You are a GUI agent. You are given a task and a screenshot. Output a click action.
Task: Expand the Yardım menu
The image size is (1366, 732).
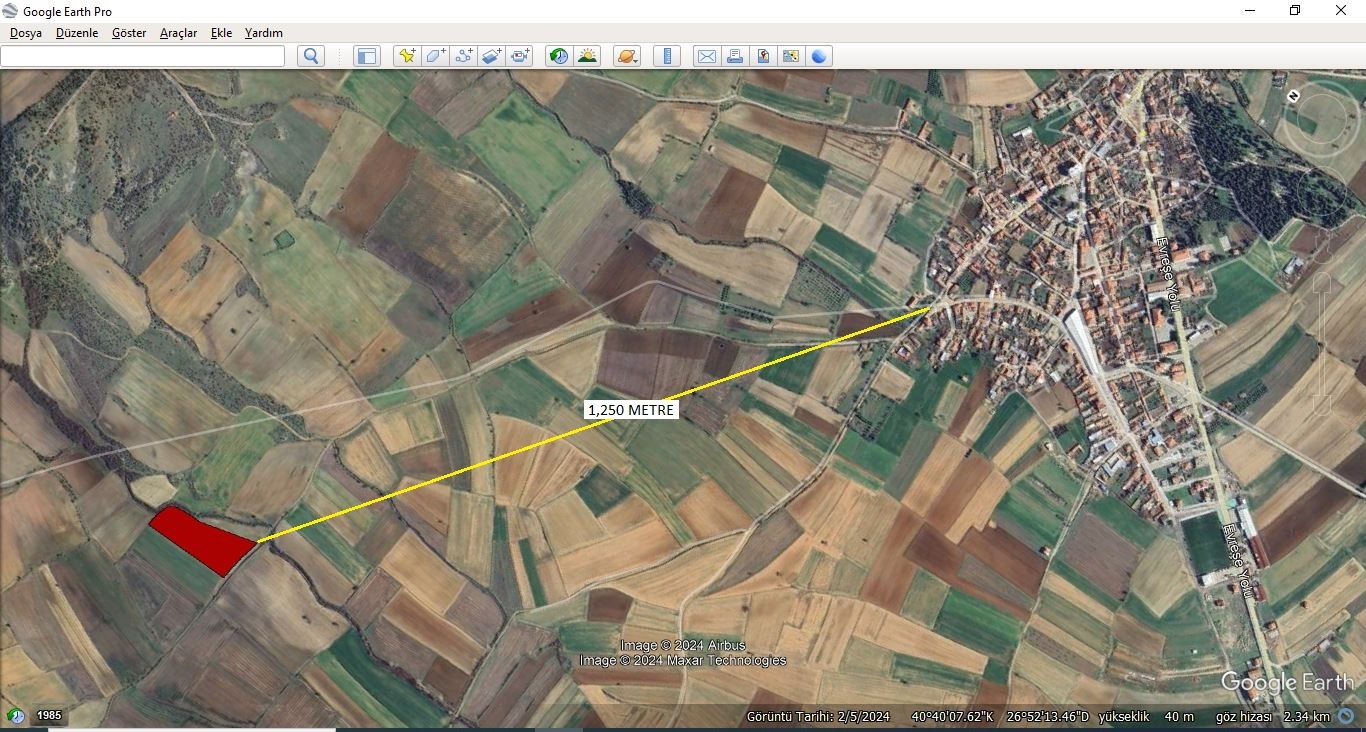pos(264,33)
